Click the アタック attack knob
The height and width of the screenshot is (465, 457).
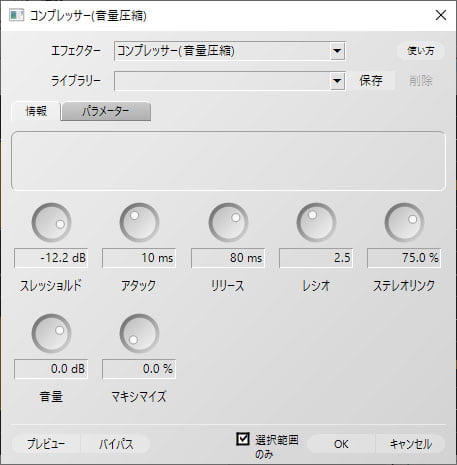click(x=139, y=222)
